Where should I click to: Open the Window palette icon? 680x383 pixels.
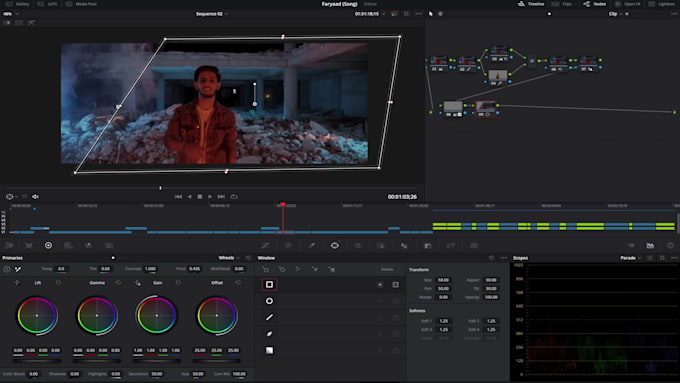[335, 246]
